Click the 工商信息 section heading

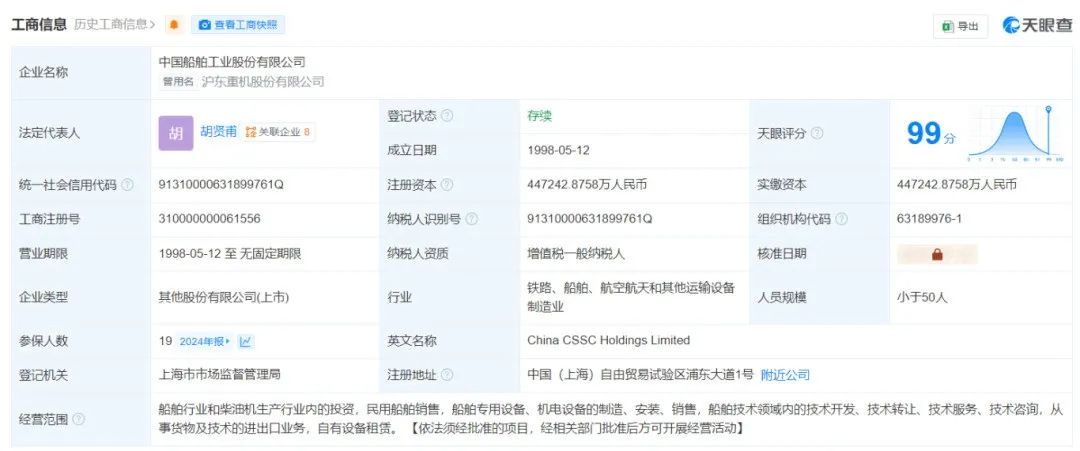click(x=39, y=25)
